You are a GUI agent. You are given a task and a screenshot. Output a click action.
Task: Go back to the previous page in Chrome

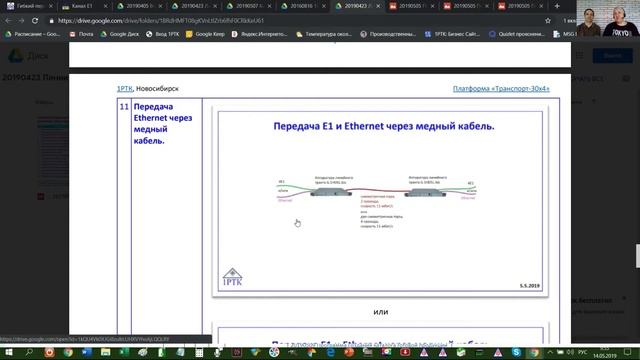[x=9, y=20]
